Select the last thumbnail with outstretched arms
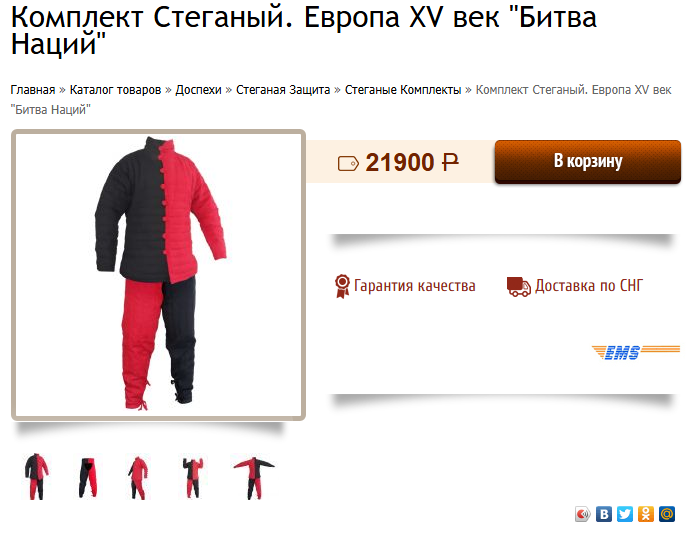 click(x=254, y=478)
